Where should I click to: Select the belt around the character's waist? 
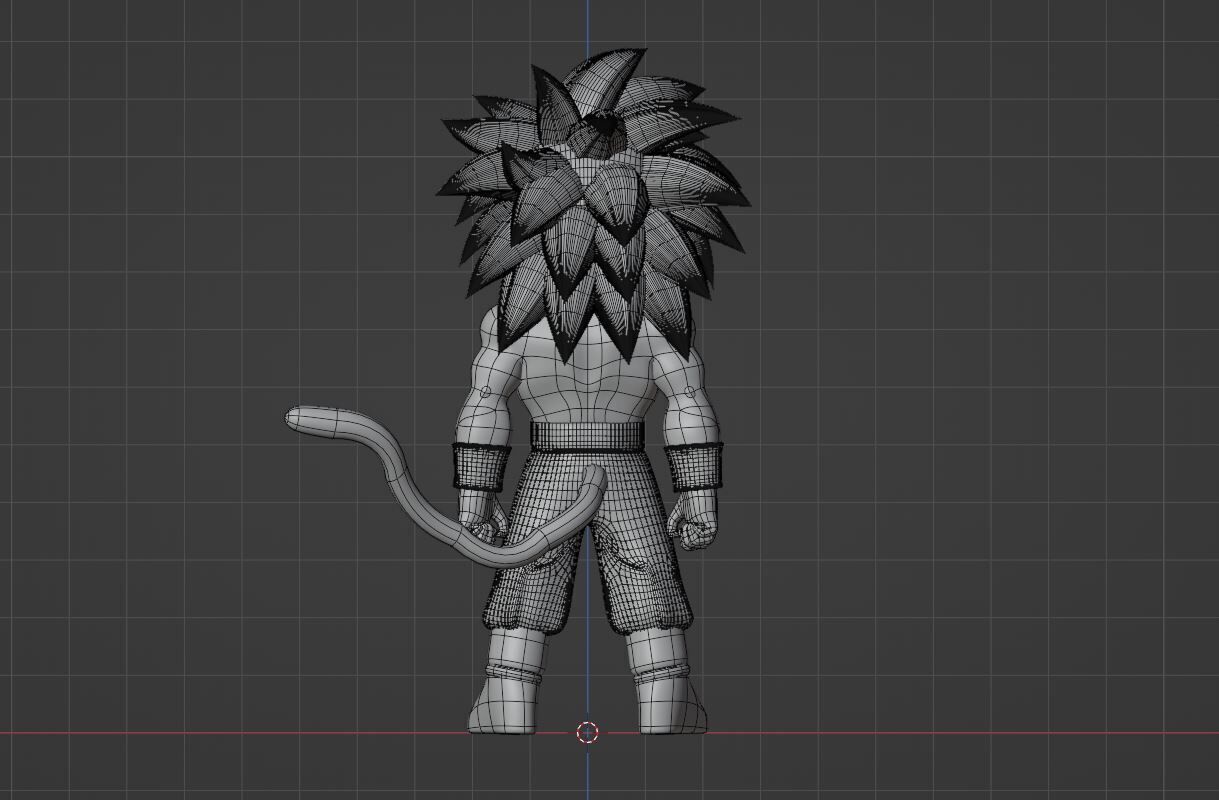[587, 436]
